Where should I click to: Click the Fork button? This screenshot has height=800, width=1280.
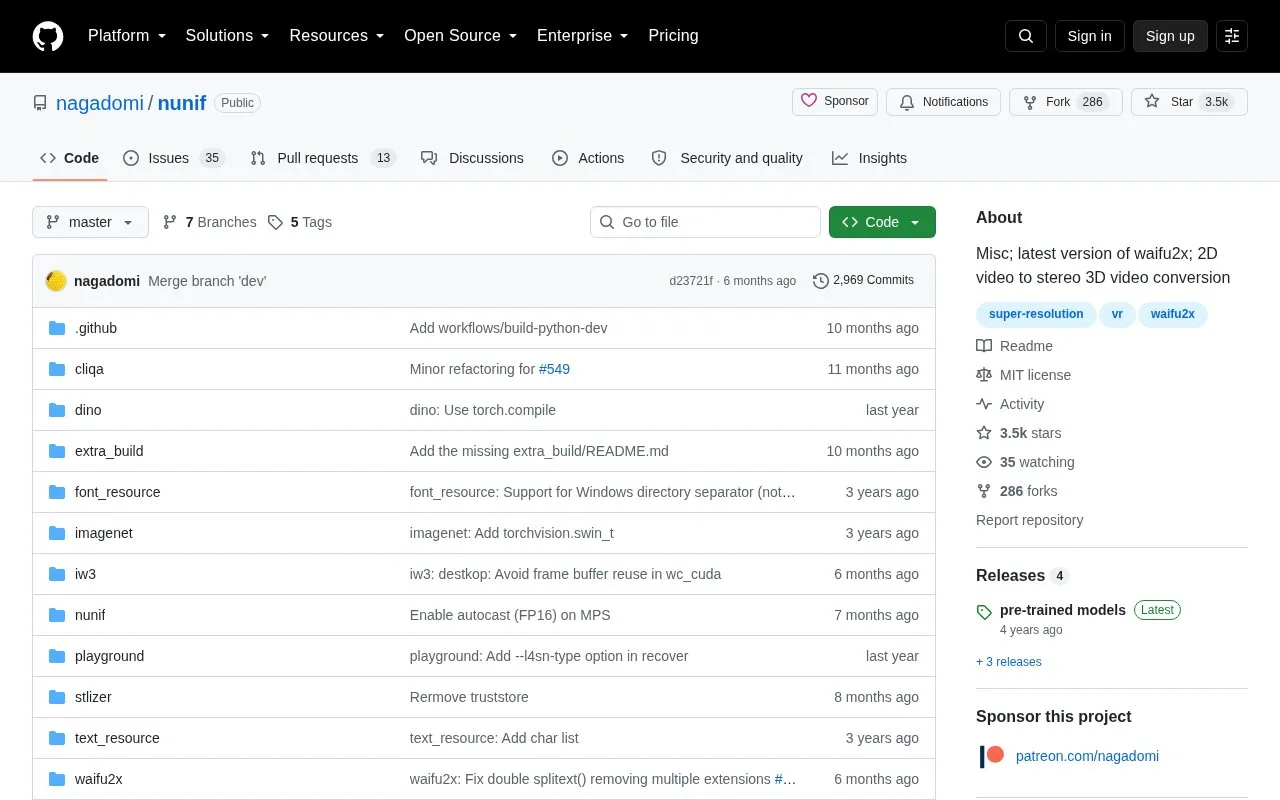click(1066, 102)
